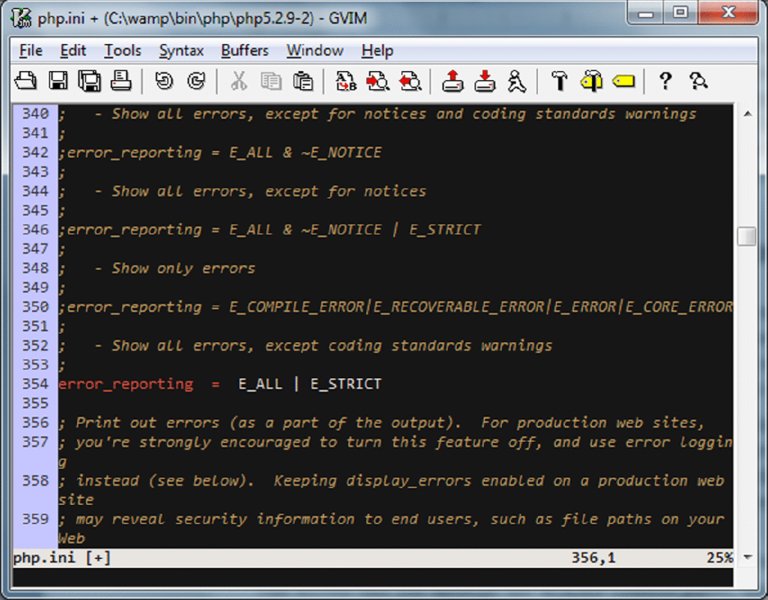Click the Find Next toolbar icon
This screenshot has width=768, height=600.
pyautogui.click(x=378, y=81)
